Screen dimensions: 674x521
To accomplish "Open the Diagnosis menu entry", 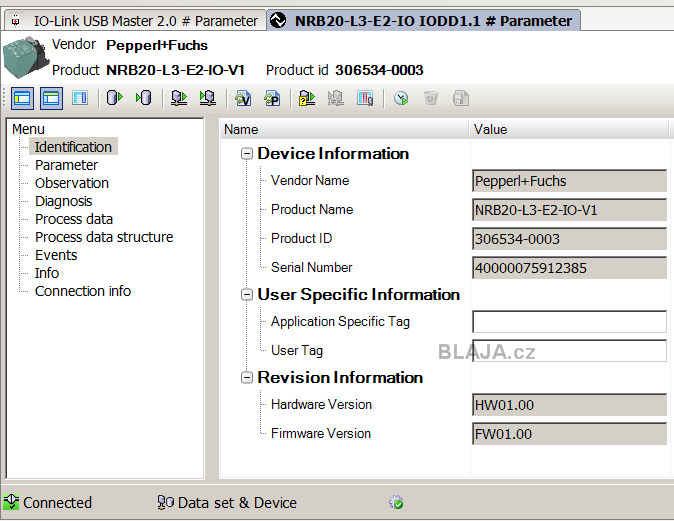I will pyautogui.click(x=64, y=201).
